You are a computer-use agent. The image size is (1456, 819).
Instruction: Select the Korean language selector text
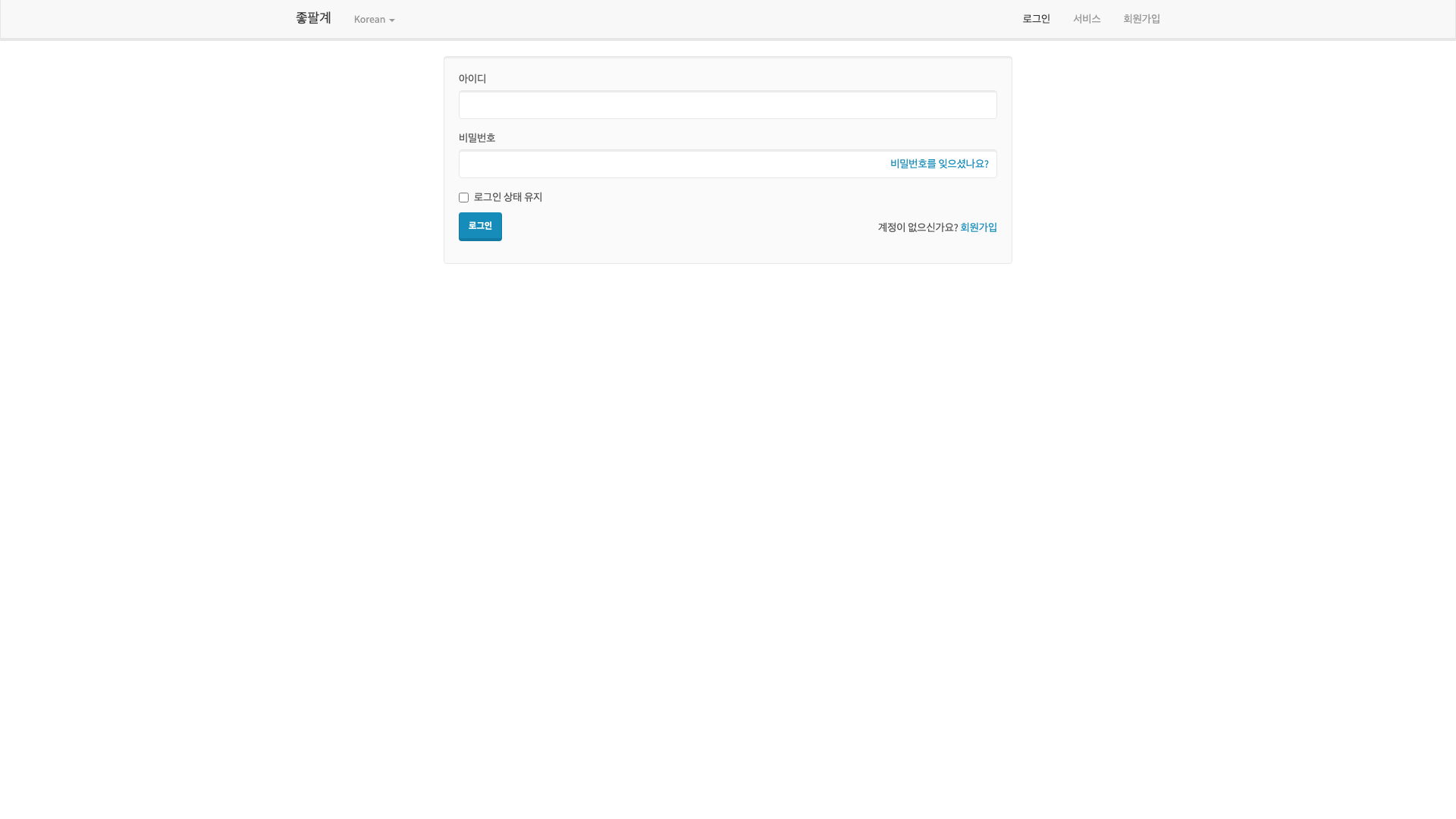369,20
